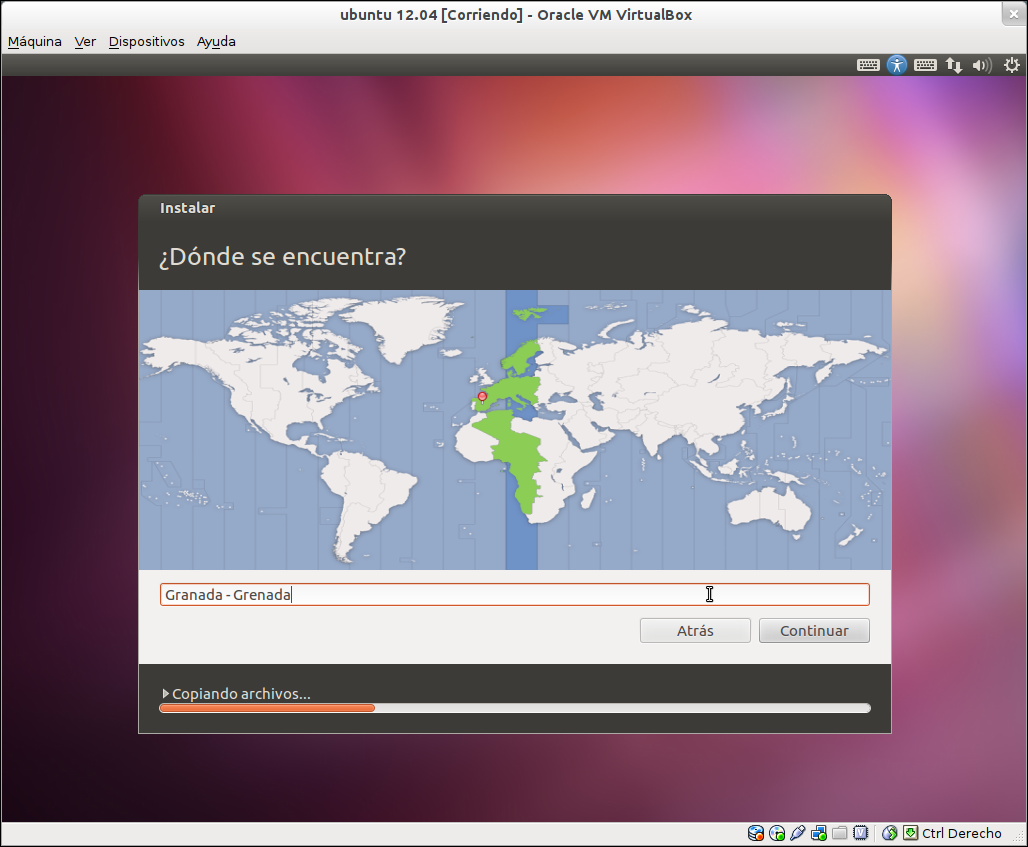Viewport: 1028px width, 847px height.
Task: Open the Ayuda menu
Action: [x=216, y=41]
